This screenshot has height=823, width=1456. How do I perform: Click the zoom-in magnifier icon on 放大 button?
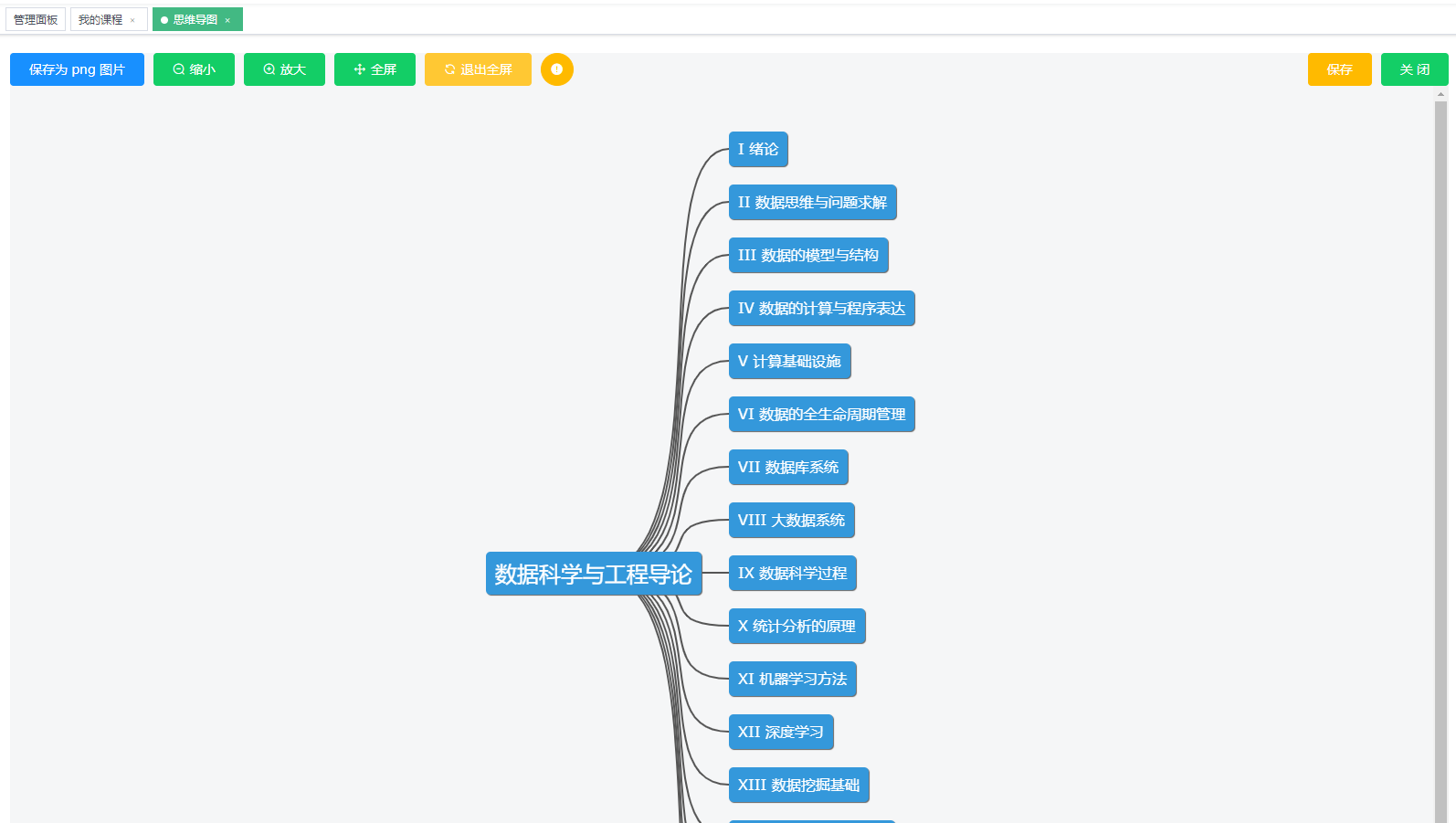[268, 69]
